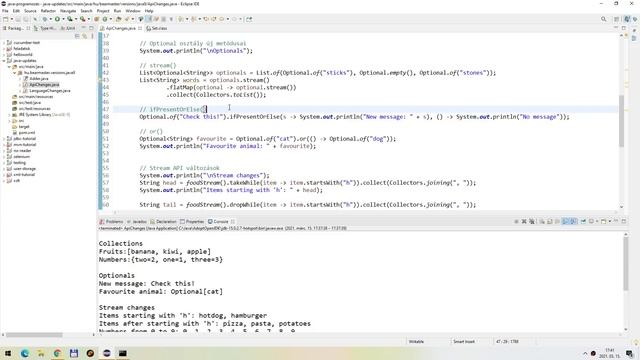Toggle Scroll Lock in Console toolbar
The height and width of the screenshot is (360, 640).
549,221
